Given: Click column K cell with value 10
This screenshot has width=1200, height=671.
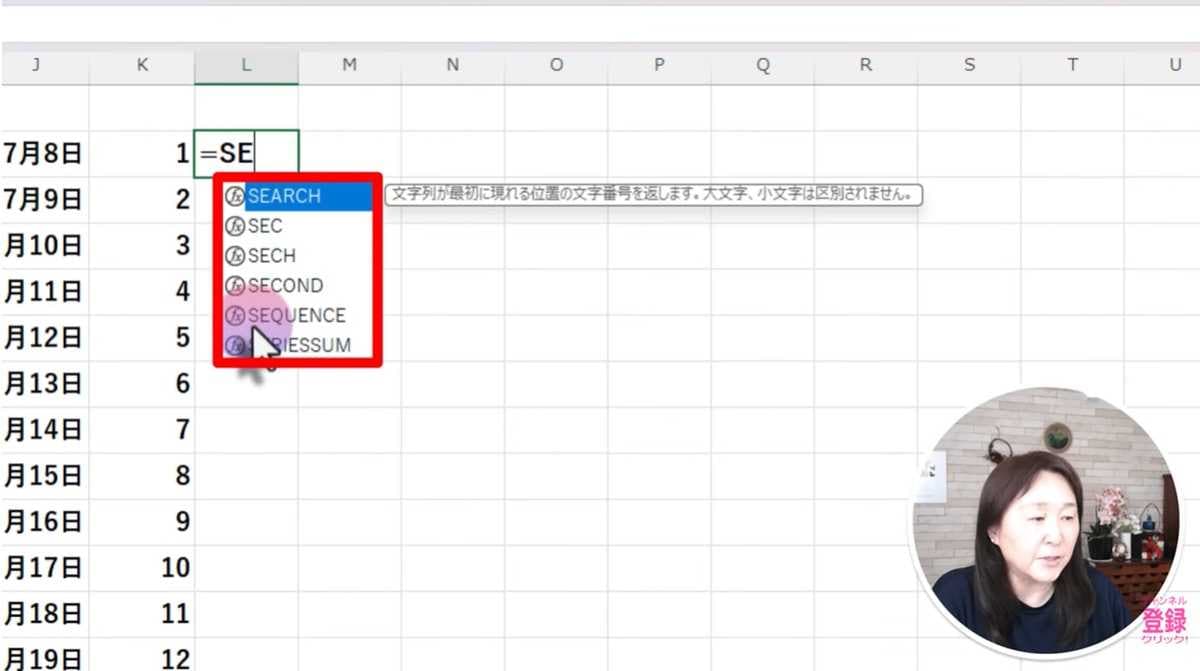Looking at the screenshot, I should coord(142,568).
